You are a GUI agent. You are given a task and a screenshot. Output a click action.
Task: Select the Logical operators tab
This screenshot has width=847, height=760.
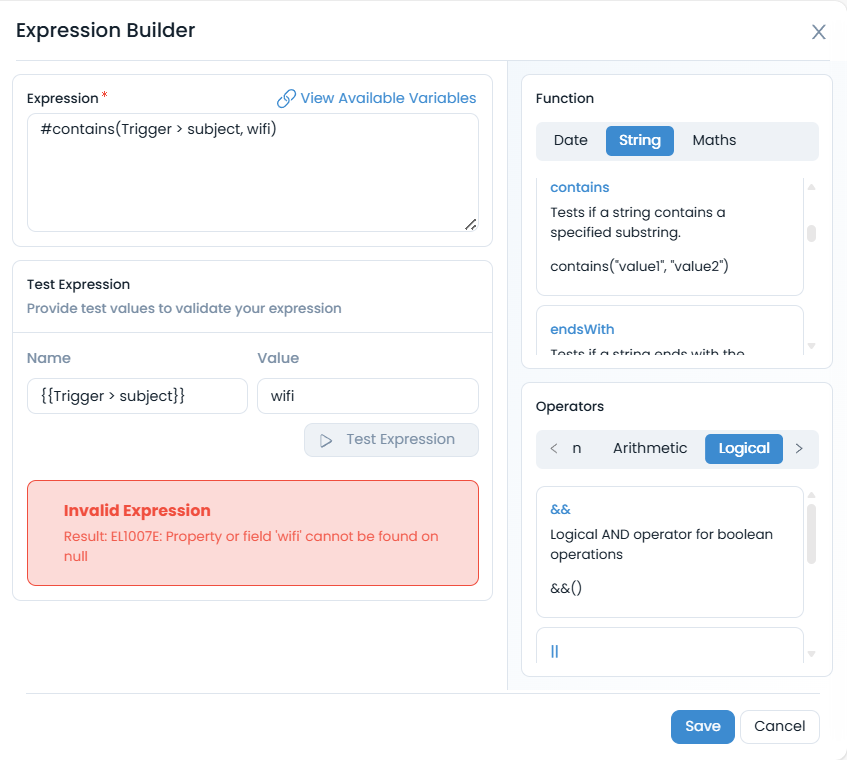point(744,449)
